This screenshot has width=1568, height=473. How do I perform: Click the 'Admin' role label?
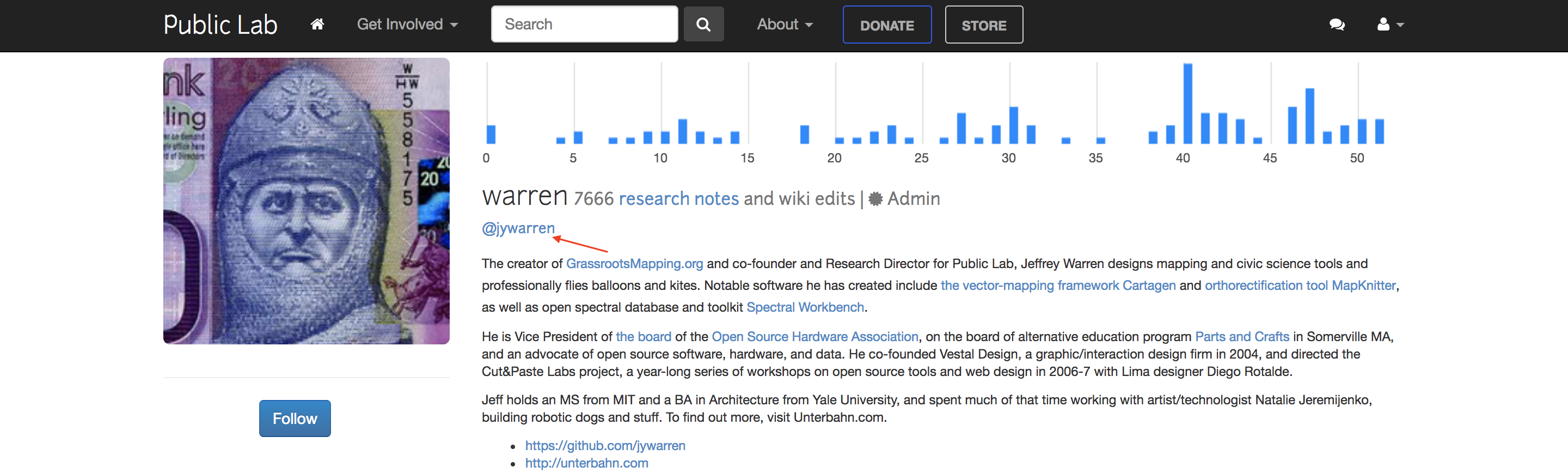[x=914, y=199]
